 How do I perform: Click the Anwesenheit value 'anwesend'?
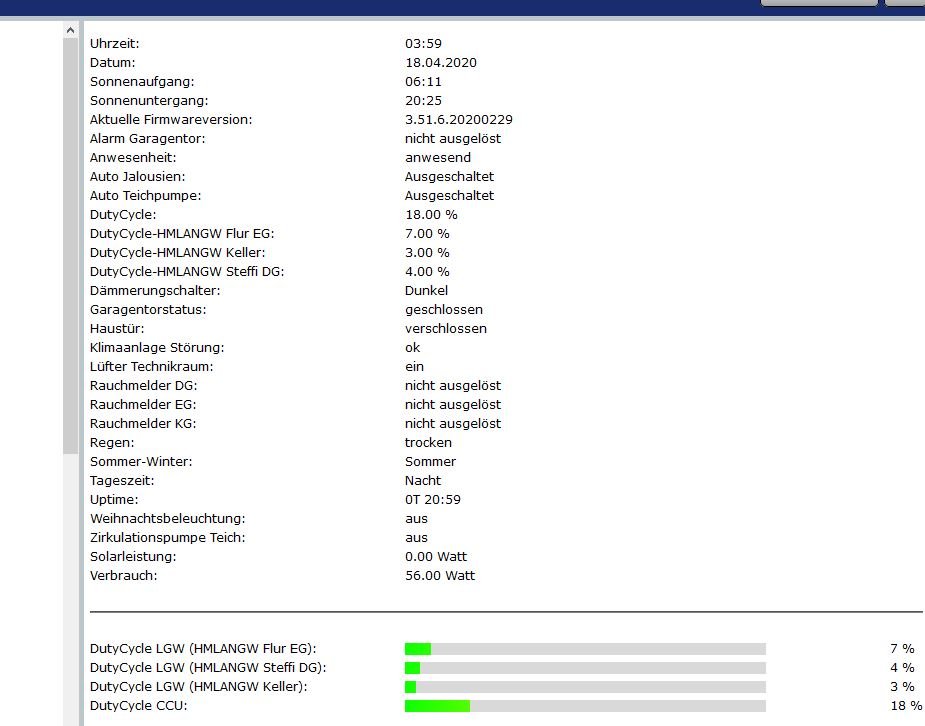pyautogui.click(x=437, y=158)
